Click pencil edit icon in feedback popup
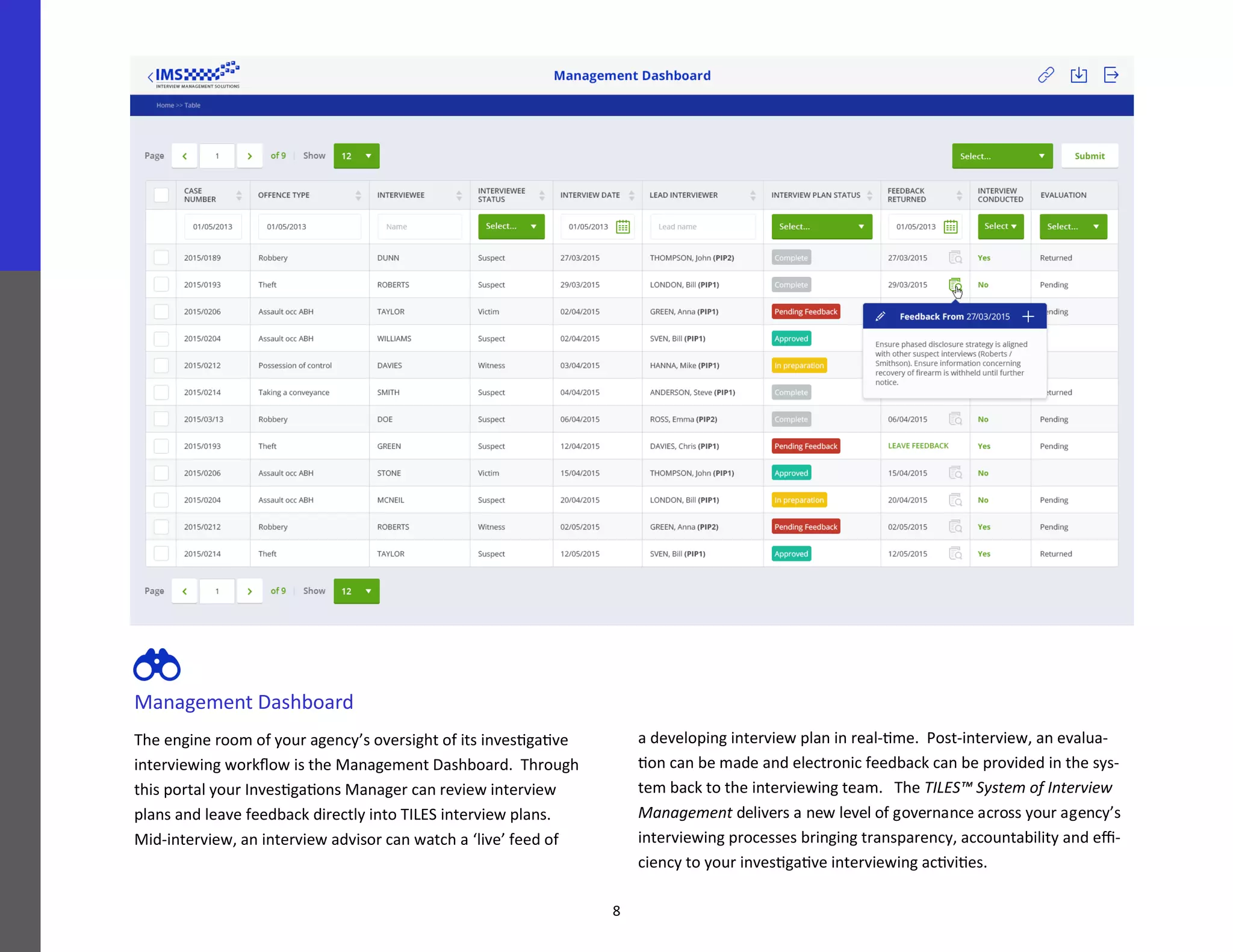 [880, 317]
